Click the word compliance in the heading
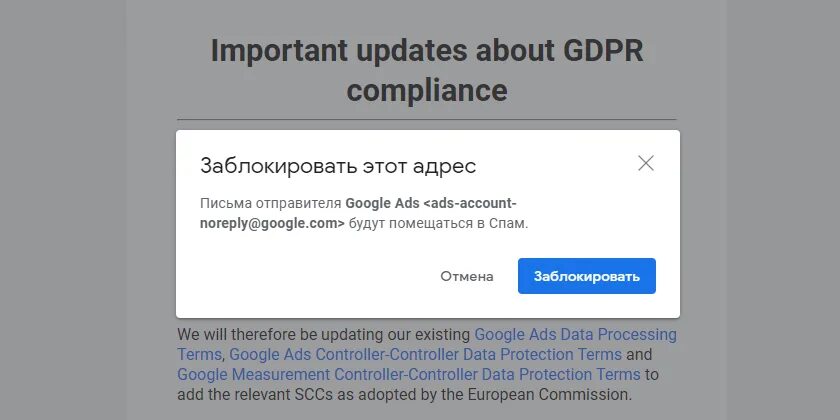840x420 pixels. coord(427,90)
